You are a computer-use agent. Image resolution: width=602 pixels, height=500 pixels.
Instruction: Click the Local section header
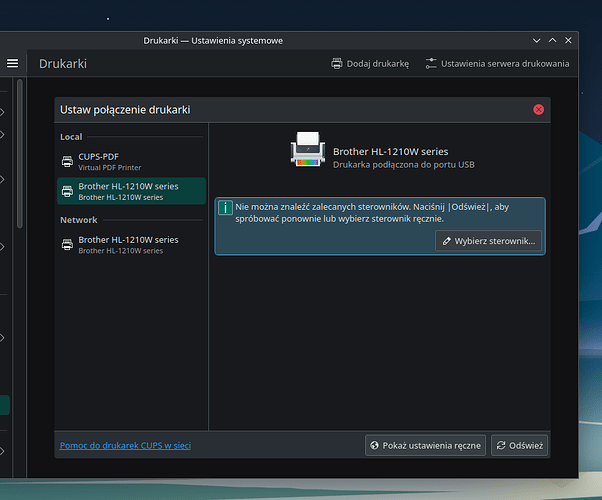[71, 137]
